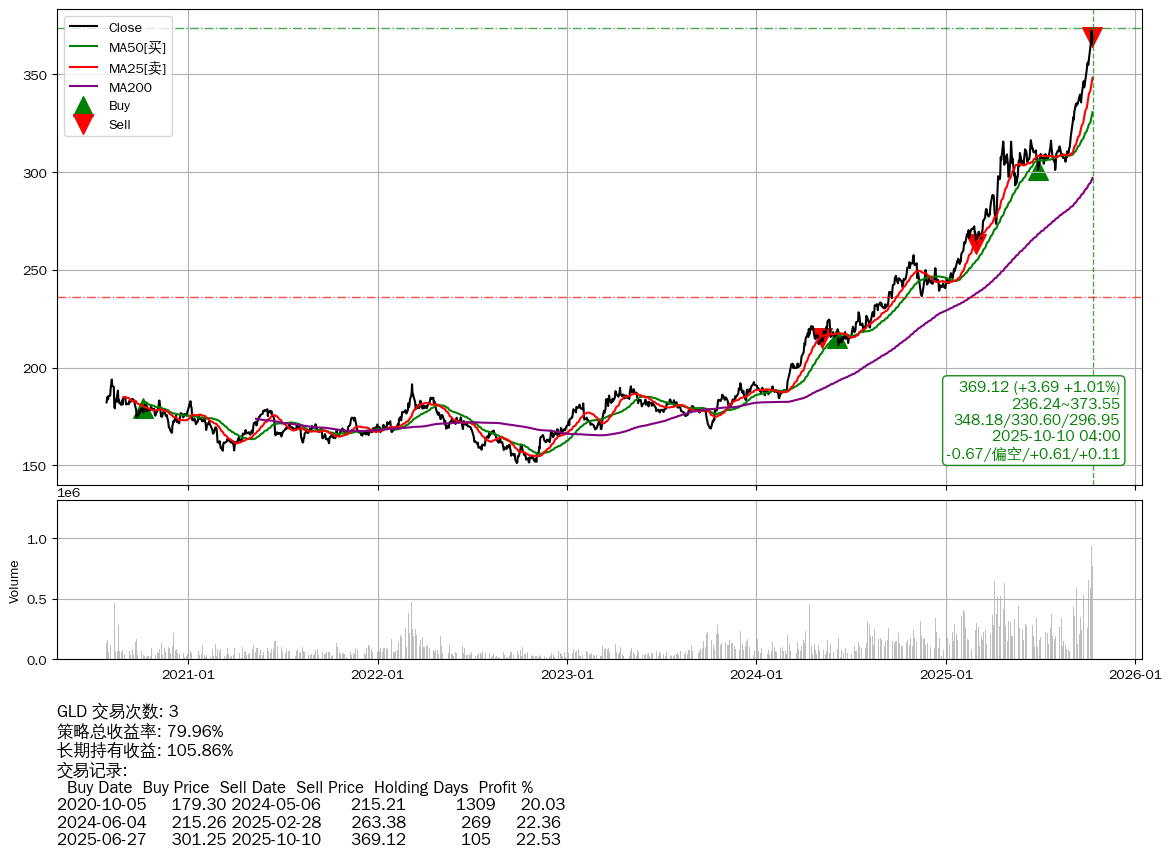Click the red sell marker from May 2024

(x=821, y=337)
